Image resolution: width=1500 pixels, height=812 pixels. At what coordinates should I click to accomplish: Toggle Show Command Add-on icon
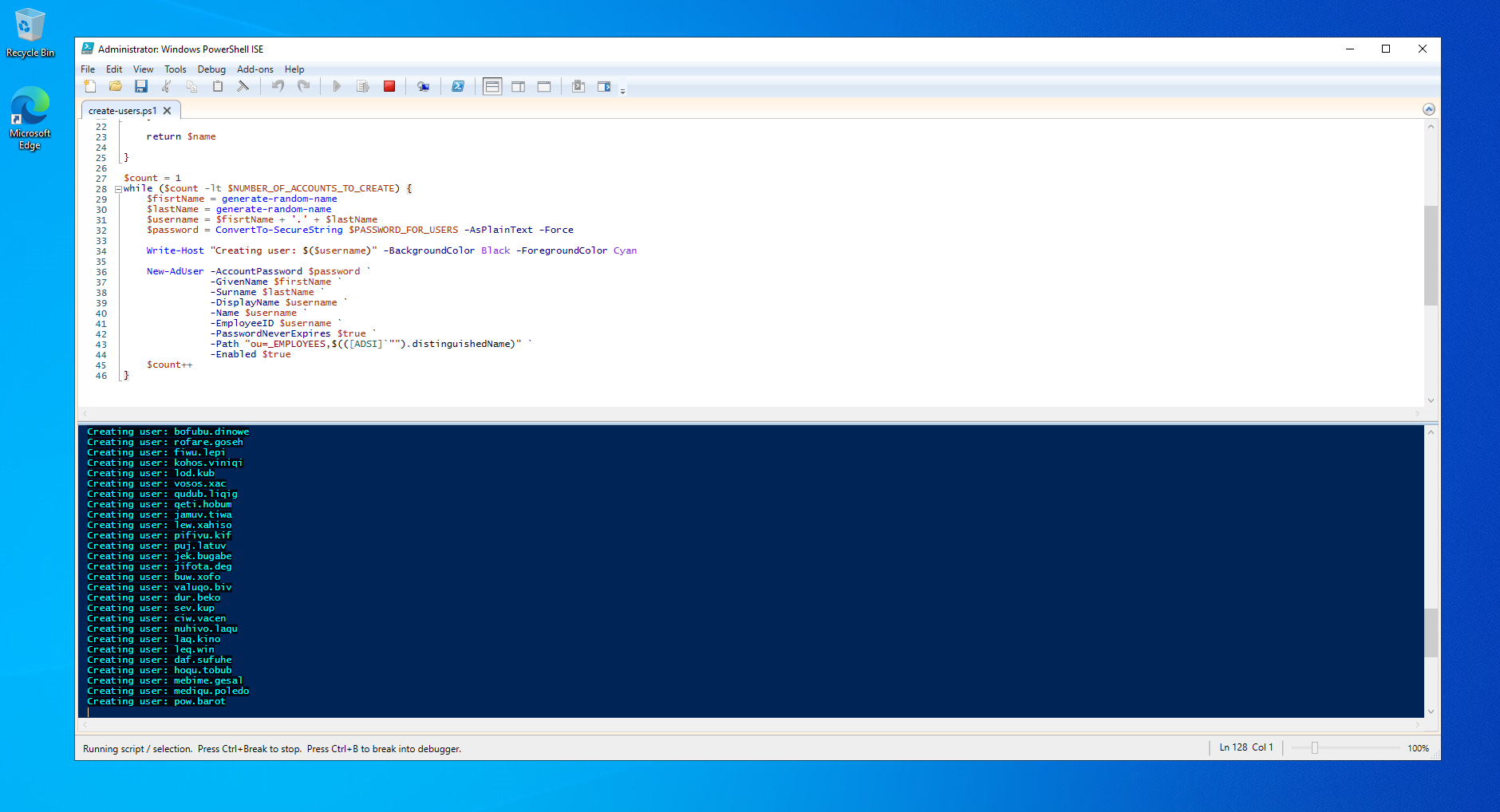(x=604, y=86)
